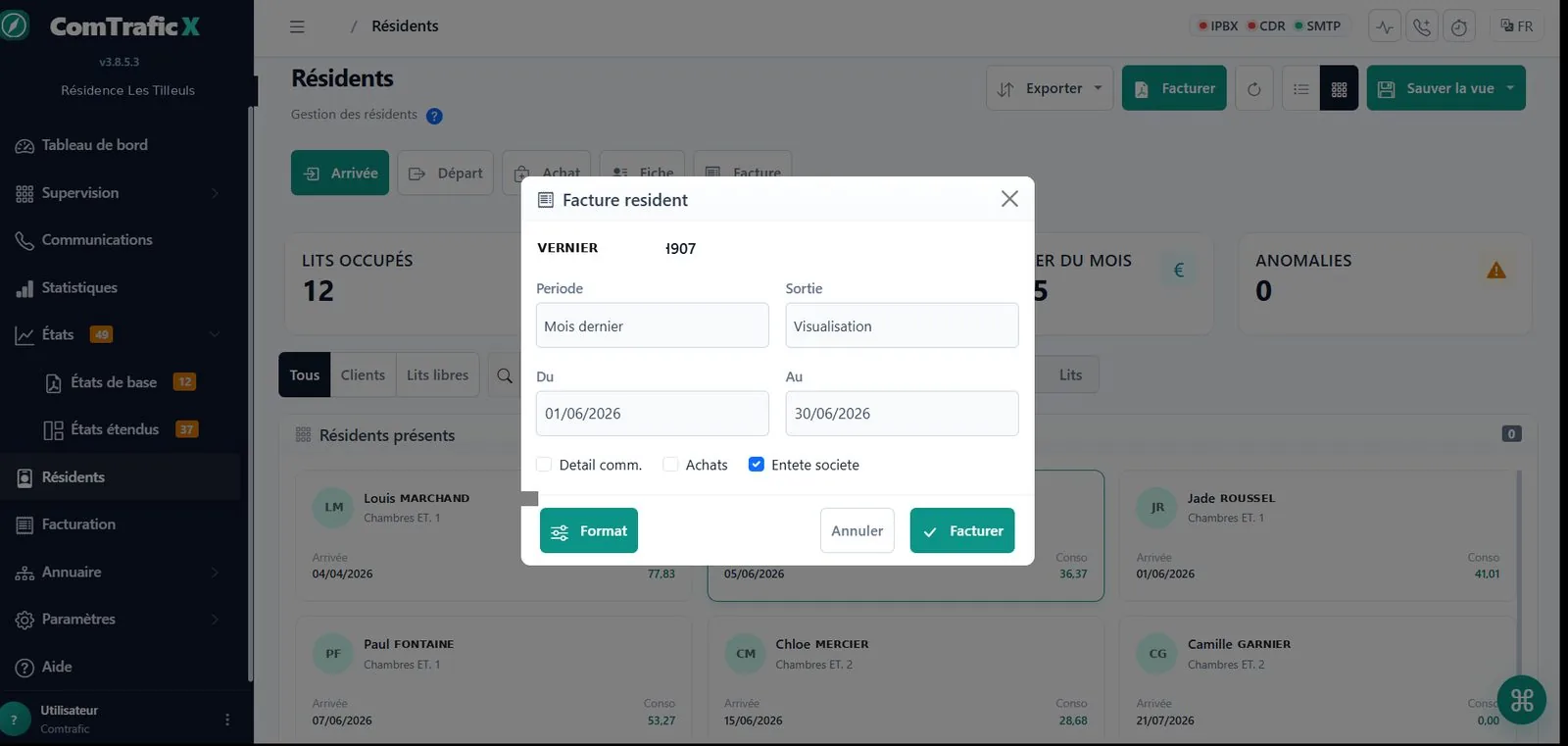
Task: Toggle the Detail comm. checkbox
Action: [x=544, y=465]
